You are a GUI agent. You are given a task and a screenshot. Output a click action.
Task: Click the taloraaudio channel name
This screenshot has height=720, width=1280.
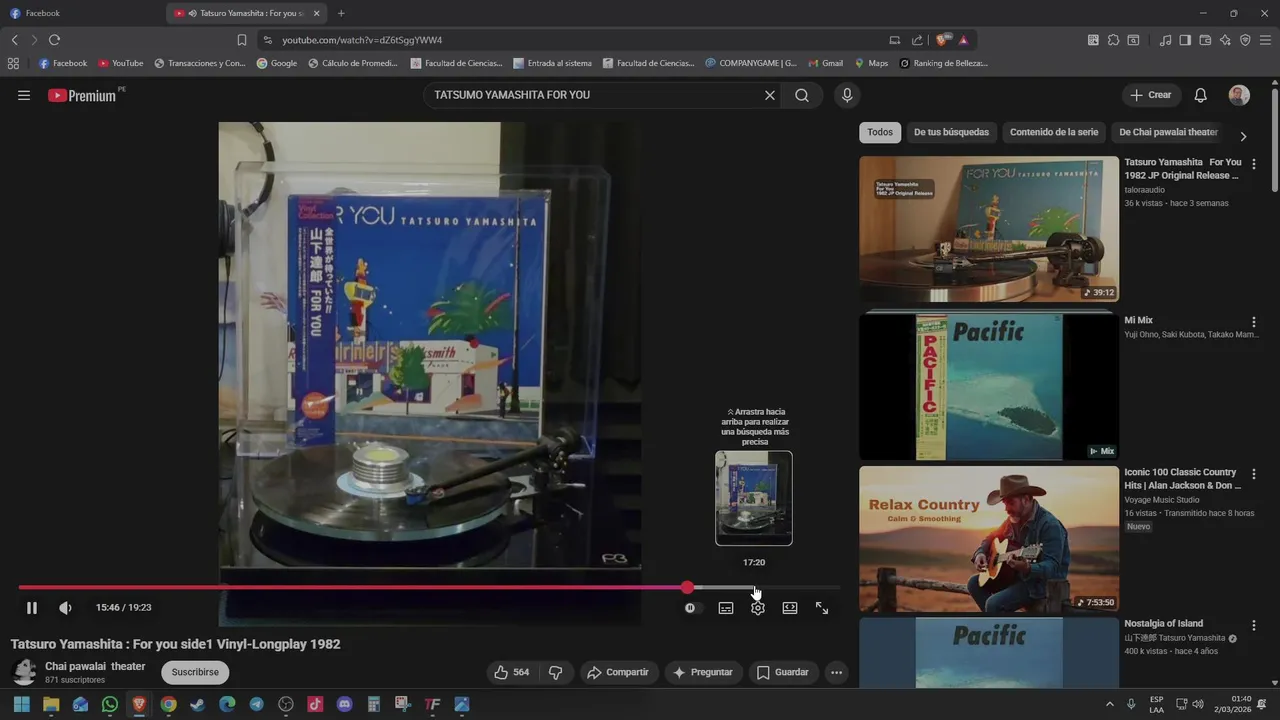(x=1145, y=189)
